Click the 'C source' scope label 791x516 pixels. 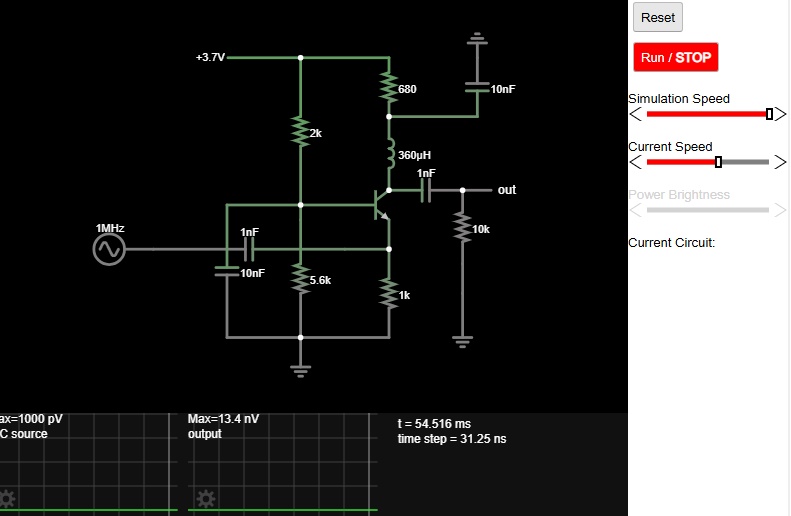coord(24,434)
